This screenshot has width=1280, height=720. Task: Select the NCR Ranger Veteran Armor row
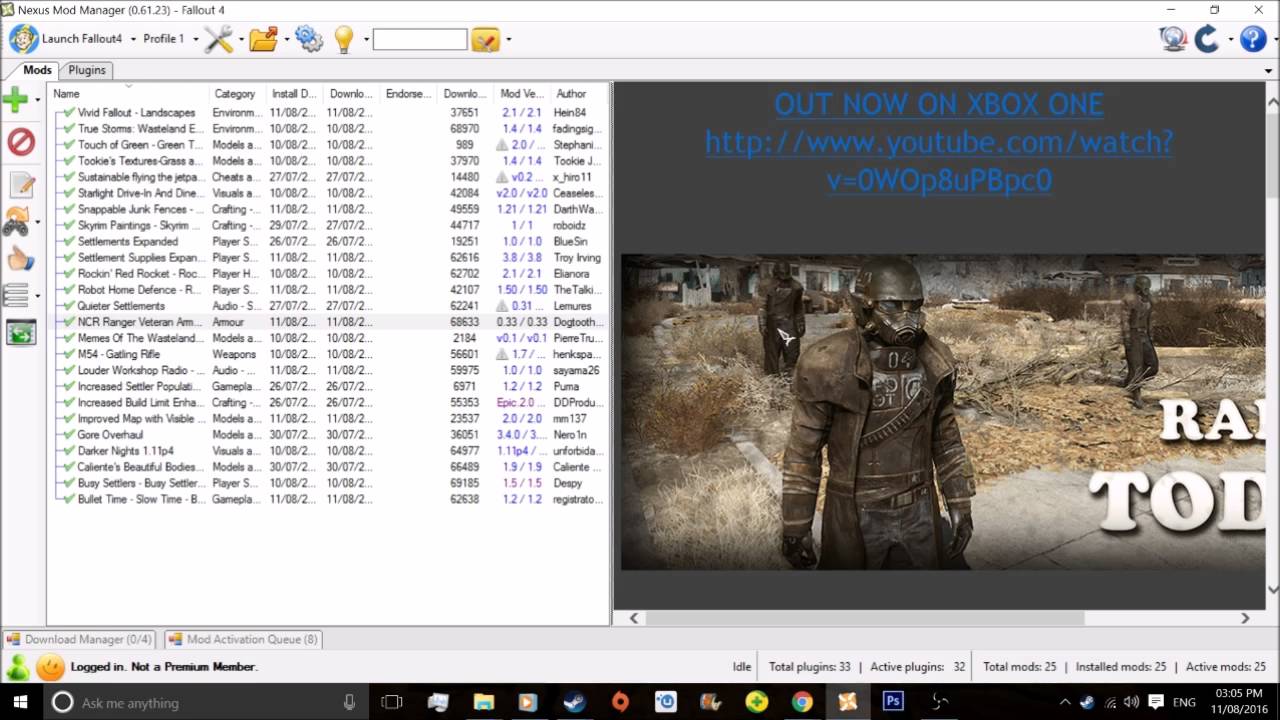tap(329, 322)
